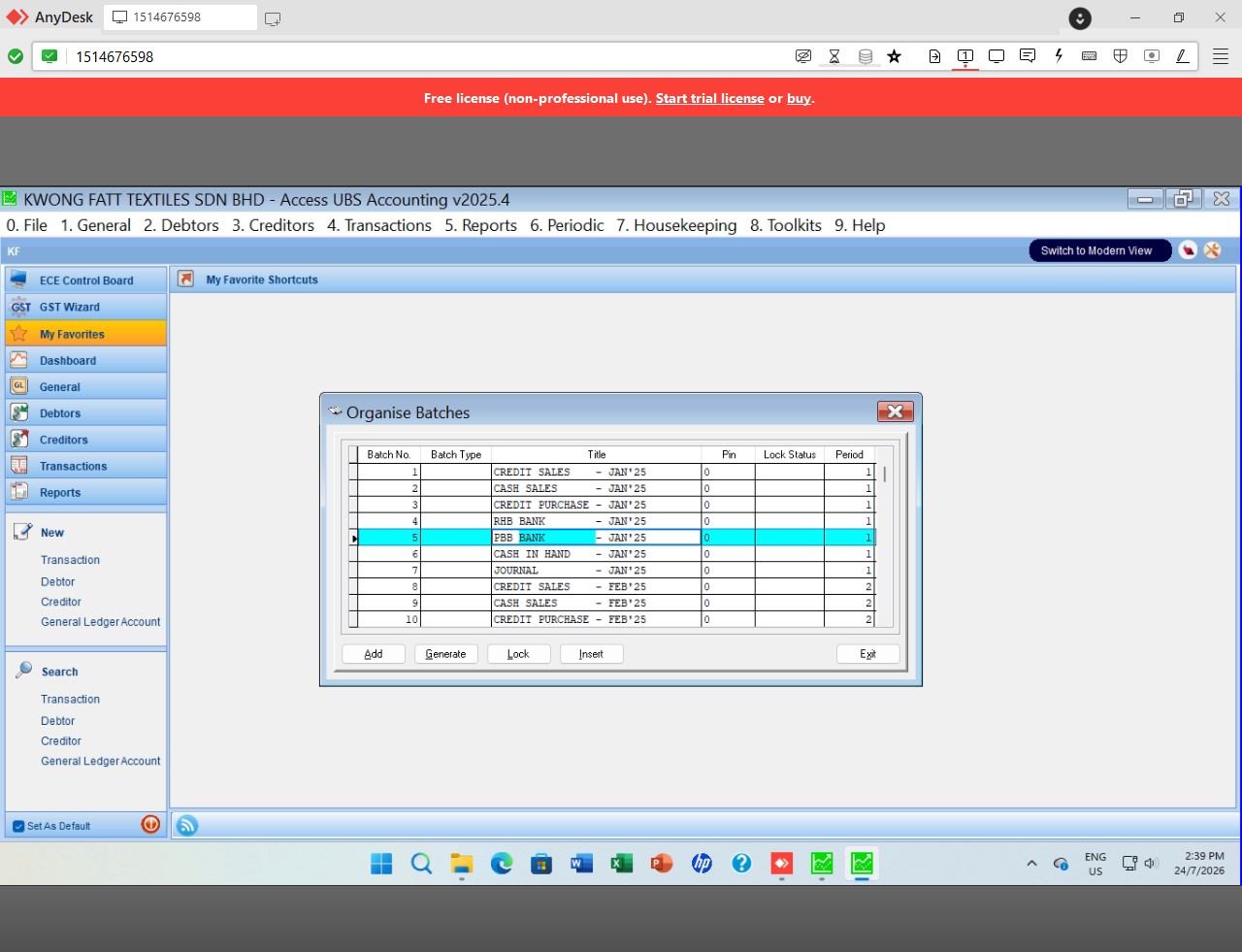Open Microsoft Edge from the taskbar
The height and width of the screenshot is (952, 1242).
coord(502,864)
